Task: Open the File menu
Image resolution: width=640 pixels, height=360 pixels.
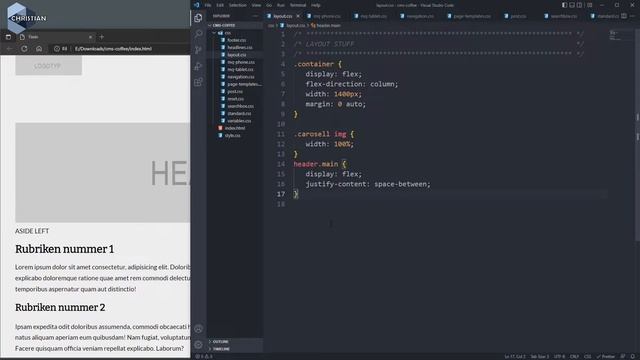Action: point(208,5)
